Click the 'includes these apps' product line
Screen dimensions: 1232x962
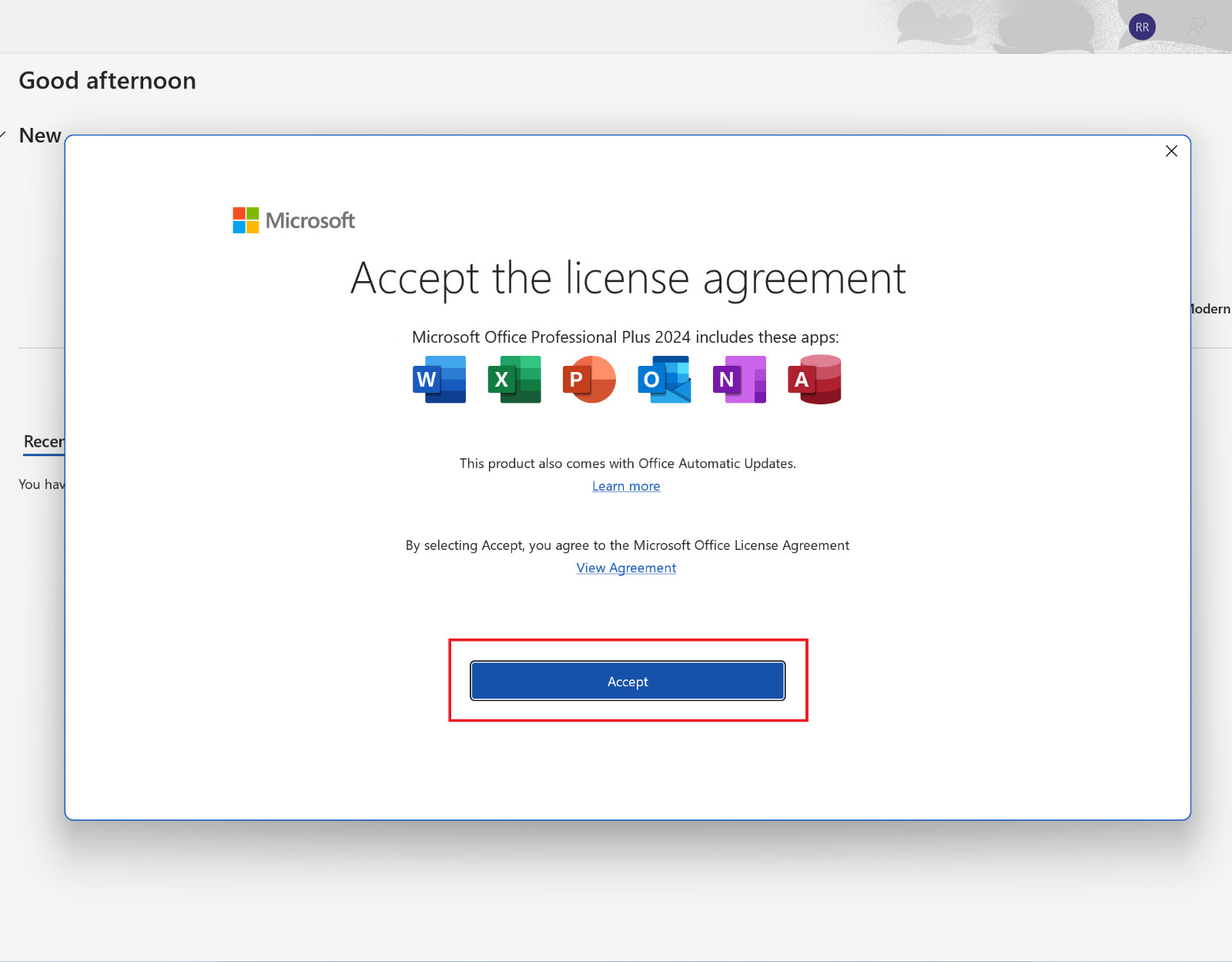(625, 337)
